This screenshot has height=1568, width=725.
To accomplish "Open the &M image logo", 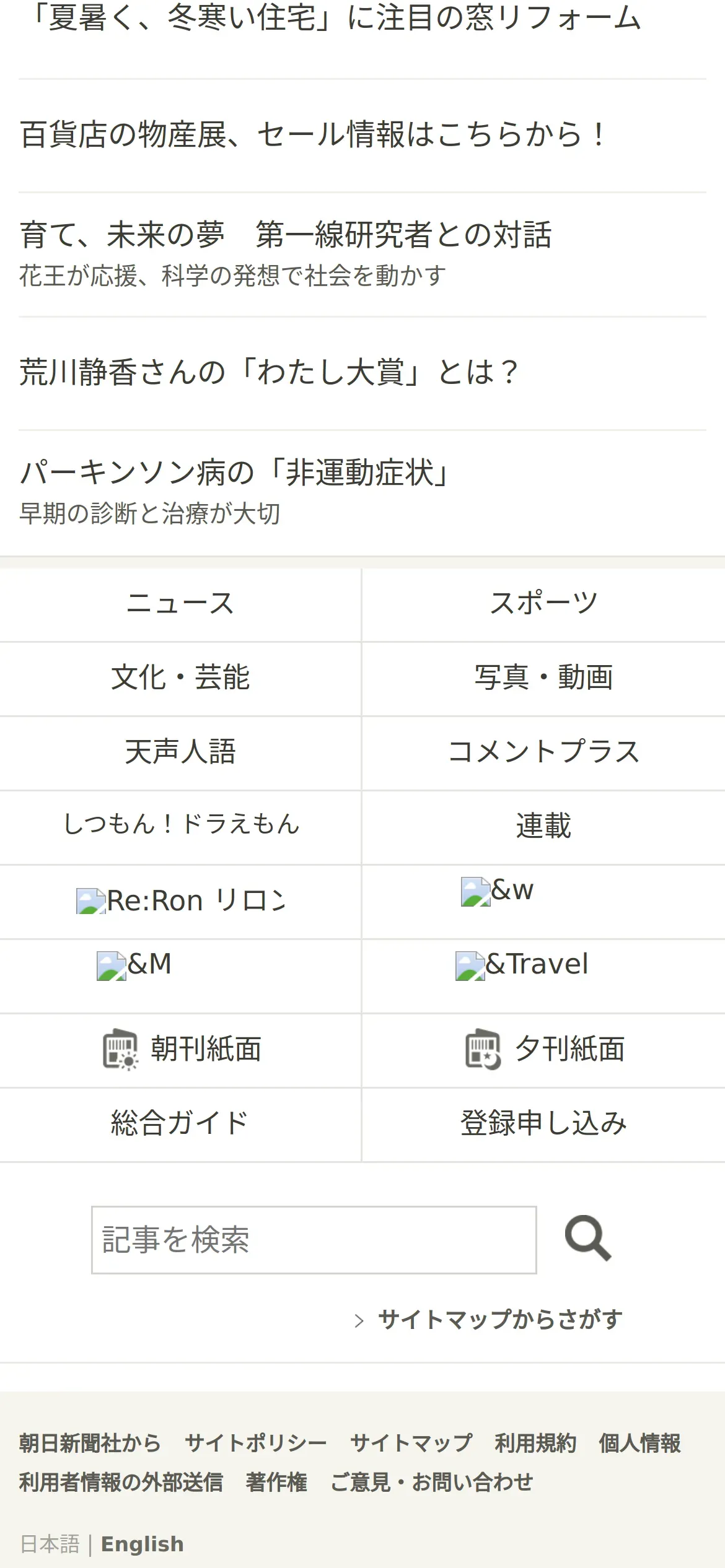I will pos(112,965).
